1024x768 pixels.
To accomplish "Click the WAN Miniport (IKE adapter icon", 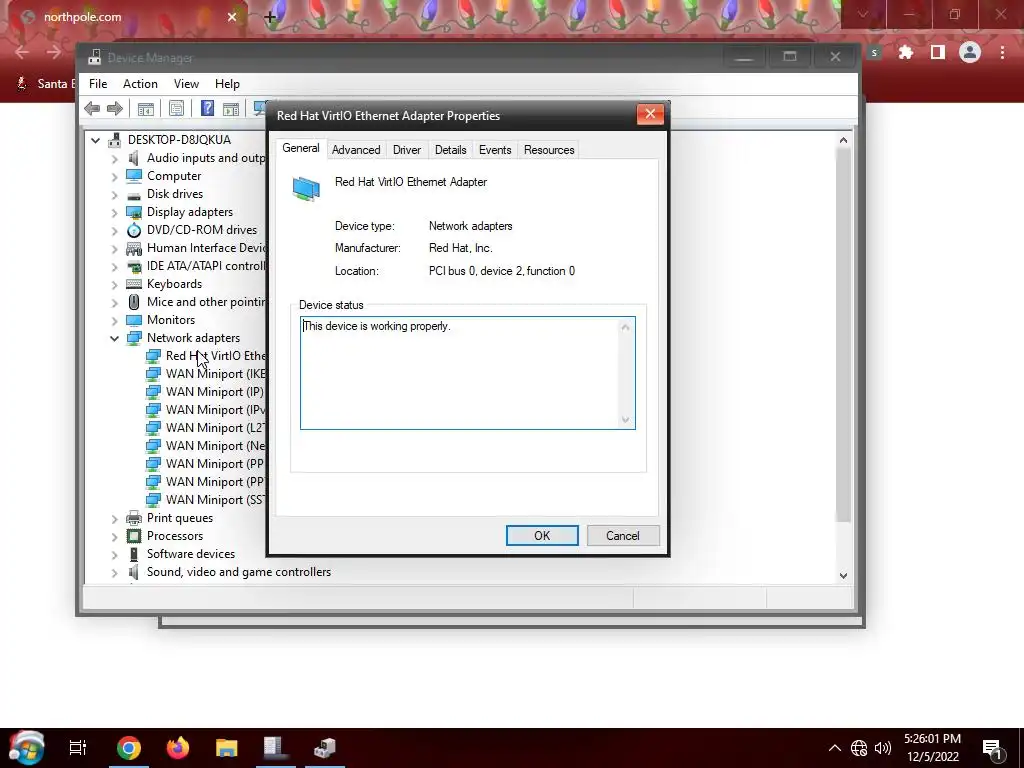I will [x=153, y=374].
